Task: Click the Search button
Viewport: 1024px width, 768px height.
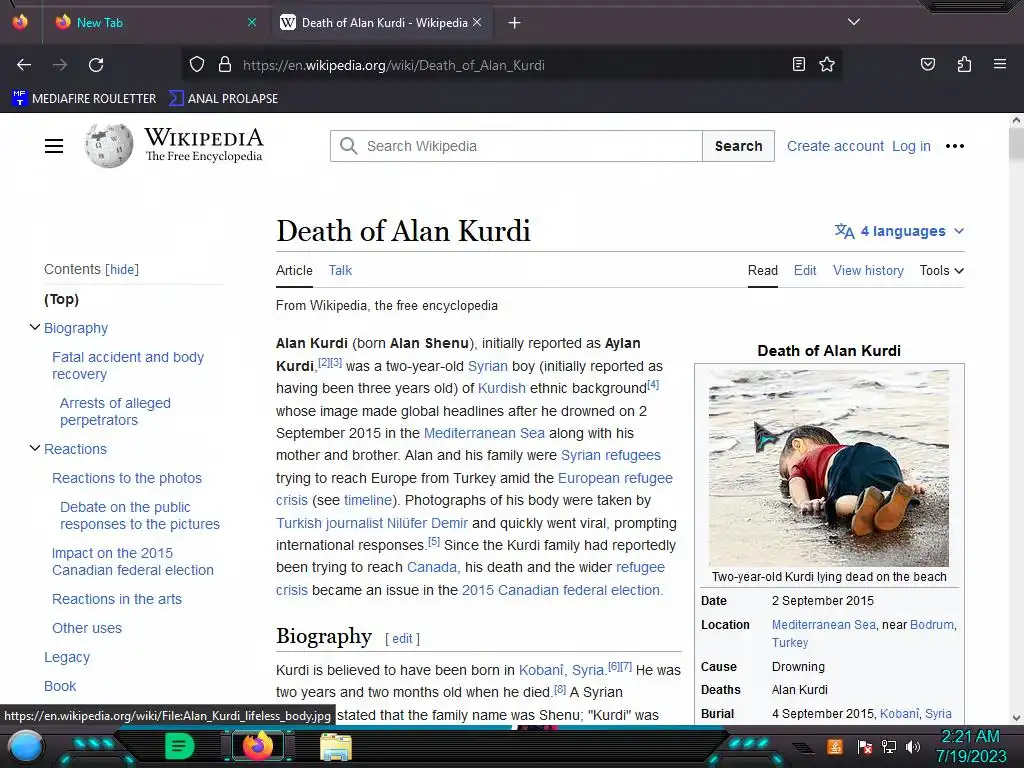Action: pos(738,146)
